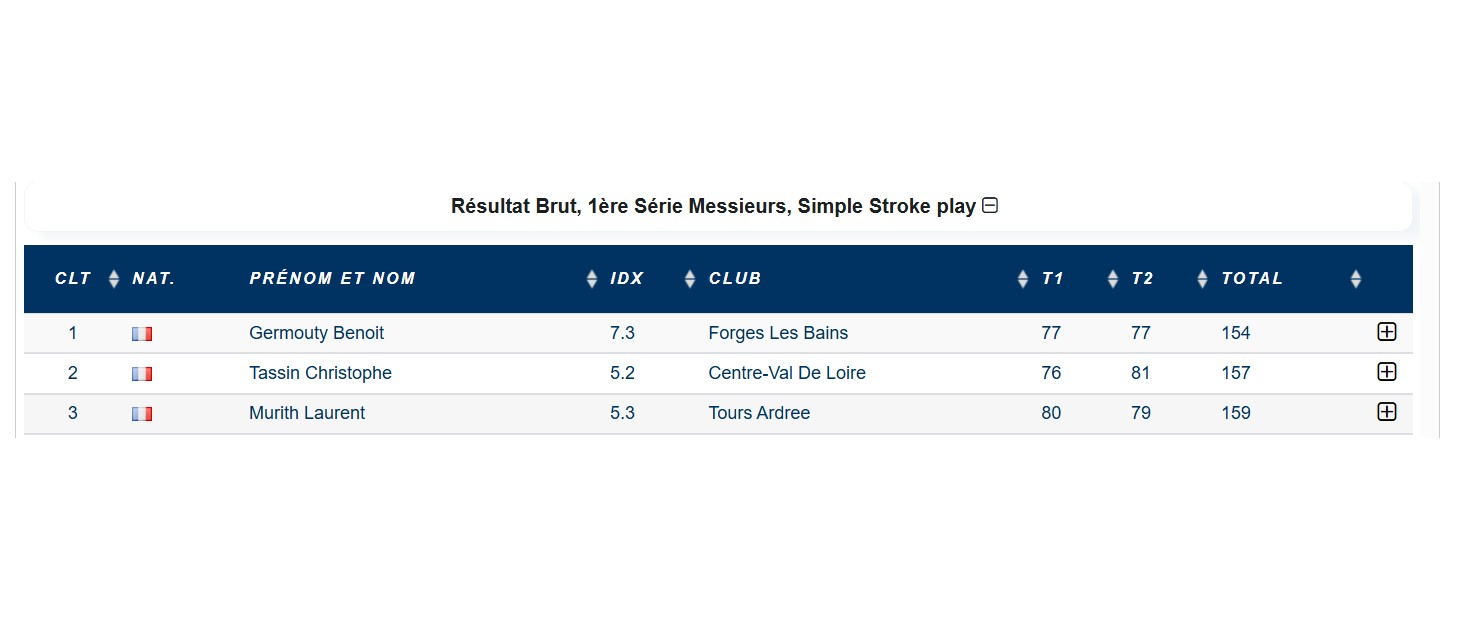The height and width of the screenshot is (619, 1457).
Task: Click the Résultat Brut section title
Action: (x=713, y=206)
